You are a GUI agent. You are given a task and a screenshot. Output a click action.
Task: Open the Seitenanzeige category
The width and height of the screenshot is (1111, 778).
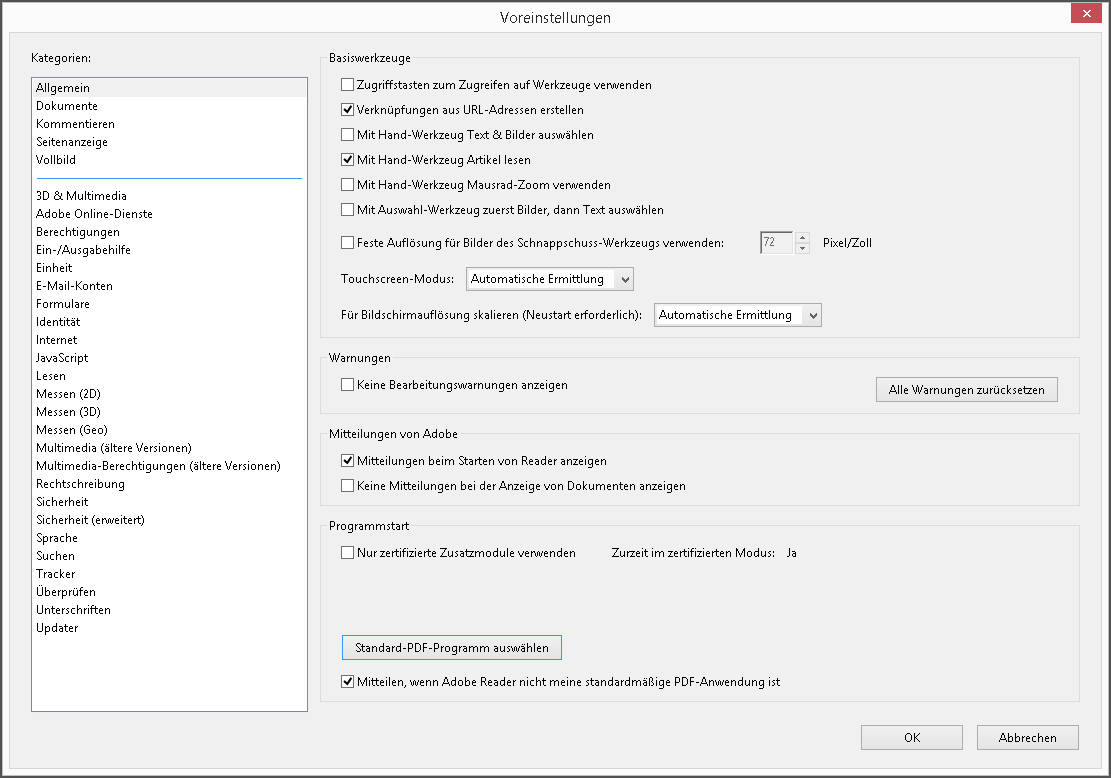(72, 142)
